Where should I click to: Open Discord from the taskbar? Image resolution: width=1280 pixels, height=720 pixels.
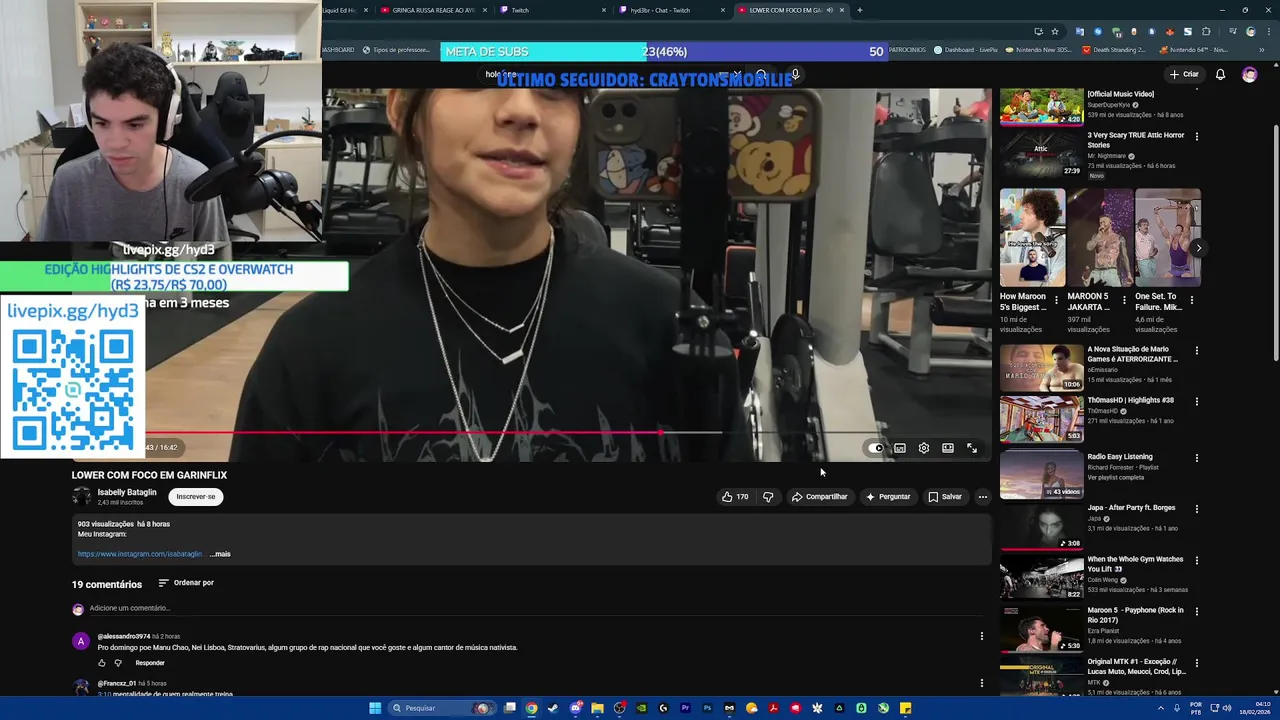coord(576,708)
